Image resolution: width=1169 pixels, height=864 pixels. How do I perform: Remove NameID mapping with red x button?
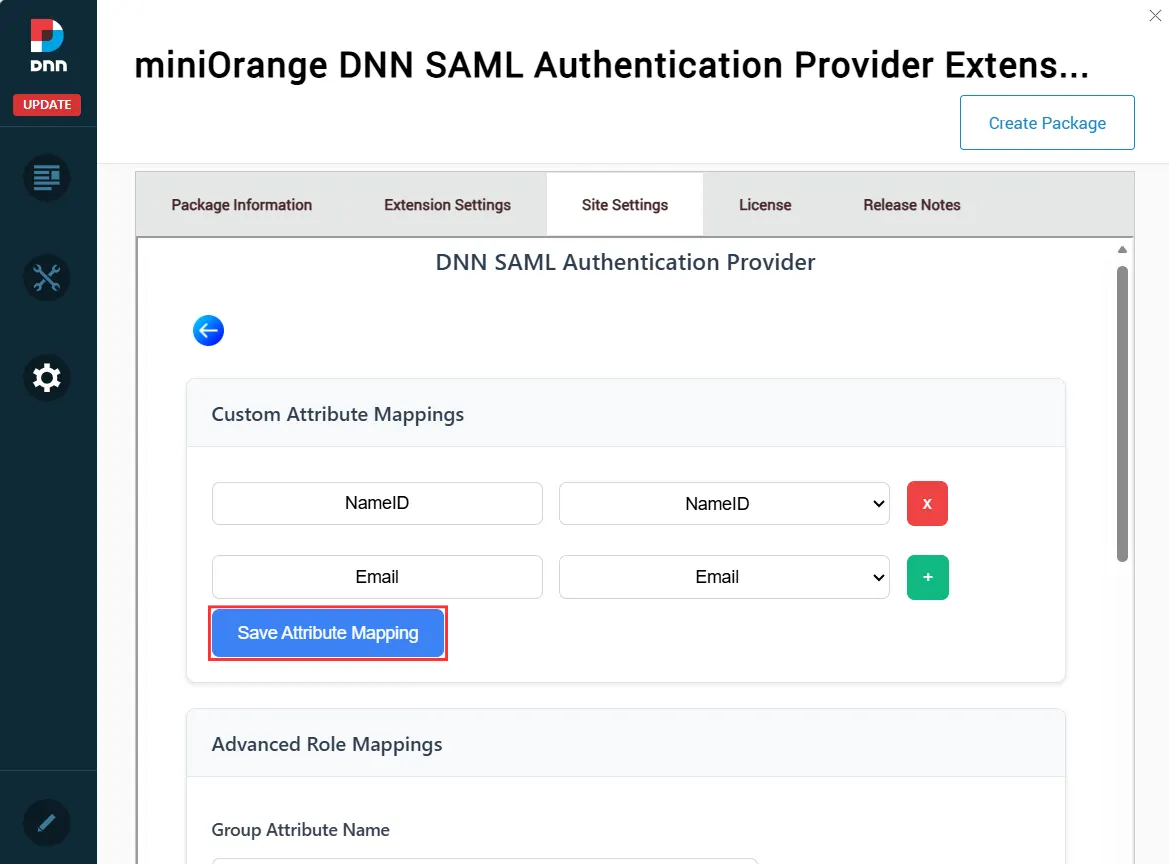coord(927,503)
